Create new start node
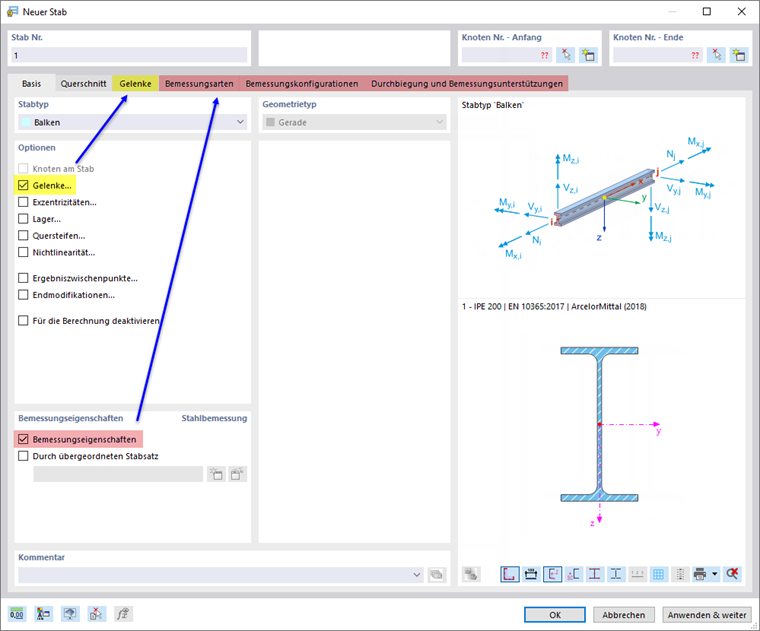 tap(588, 55)
